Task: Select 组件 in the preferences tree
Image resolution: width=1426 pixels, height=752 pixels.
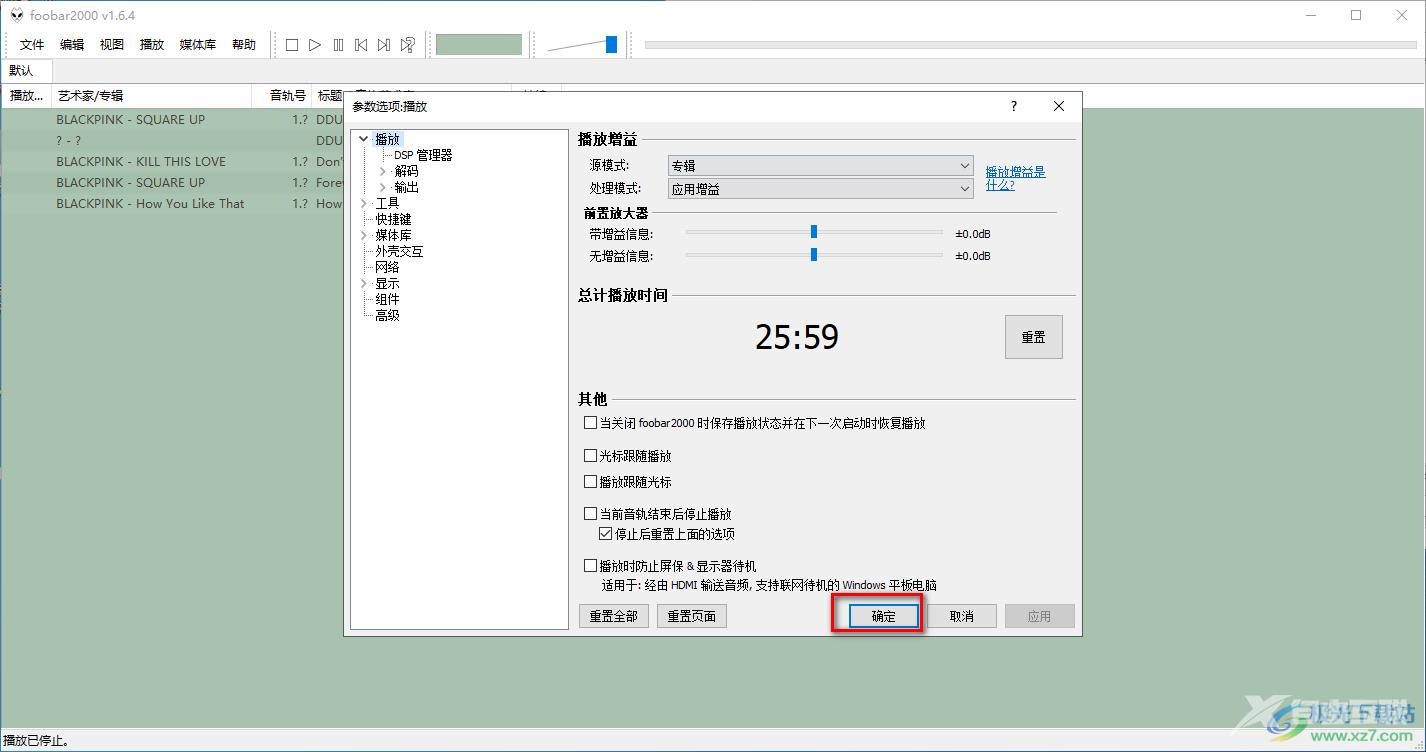Action: [x=387, y=299]
